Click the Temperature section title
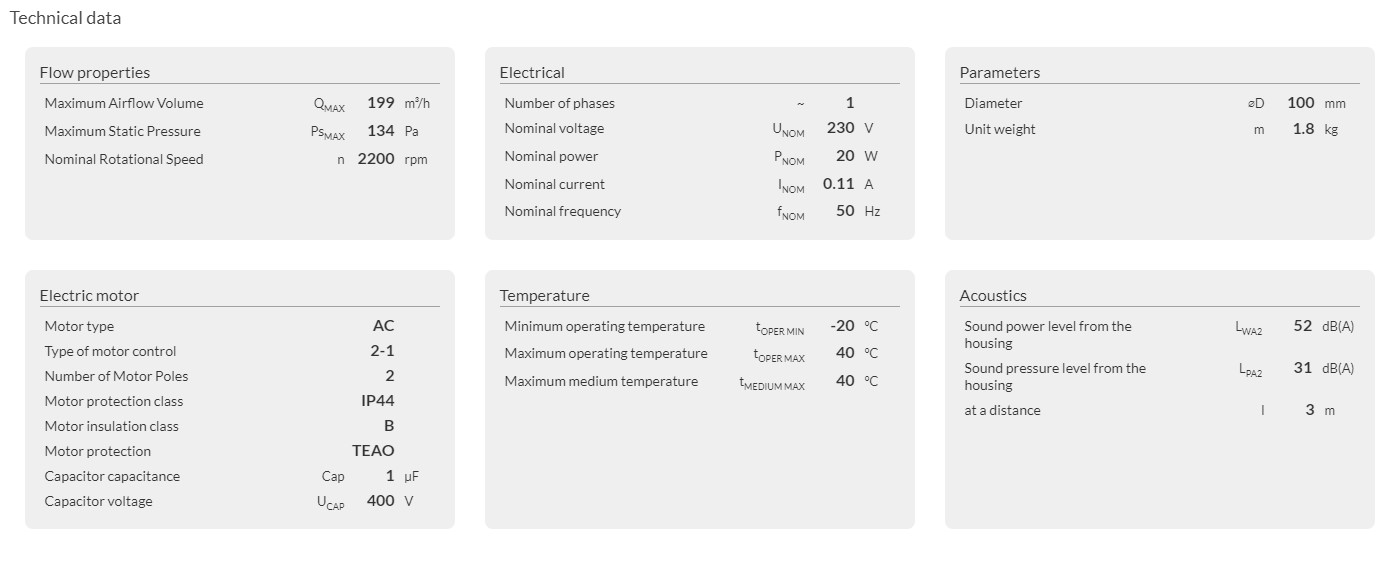The height and width of the screenshot is (571, 1392). pyautogui.click(x=545, y=295)
